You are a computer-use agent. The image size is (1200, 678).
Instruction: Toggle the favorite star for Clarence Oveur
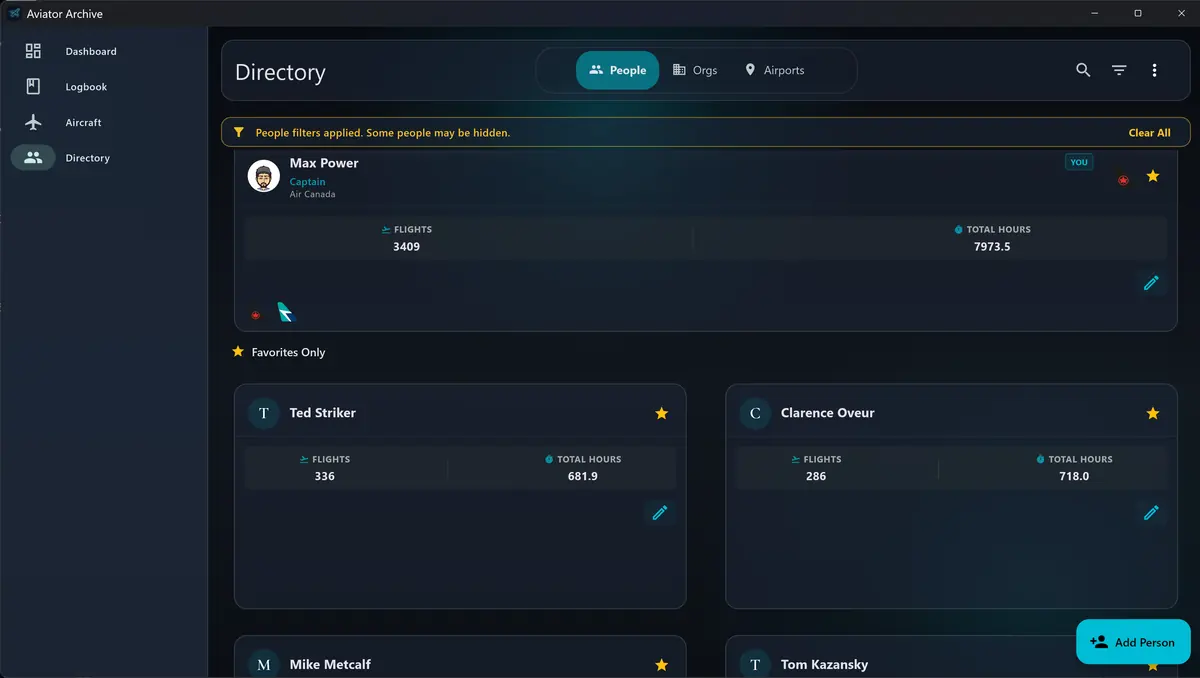1153,413
